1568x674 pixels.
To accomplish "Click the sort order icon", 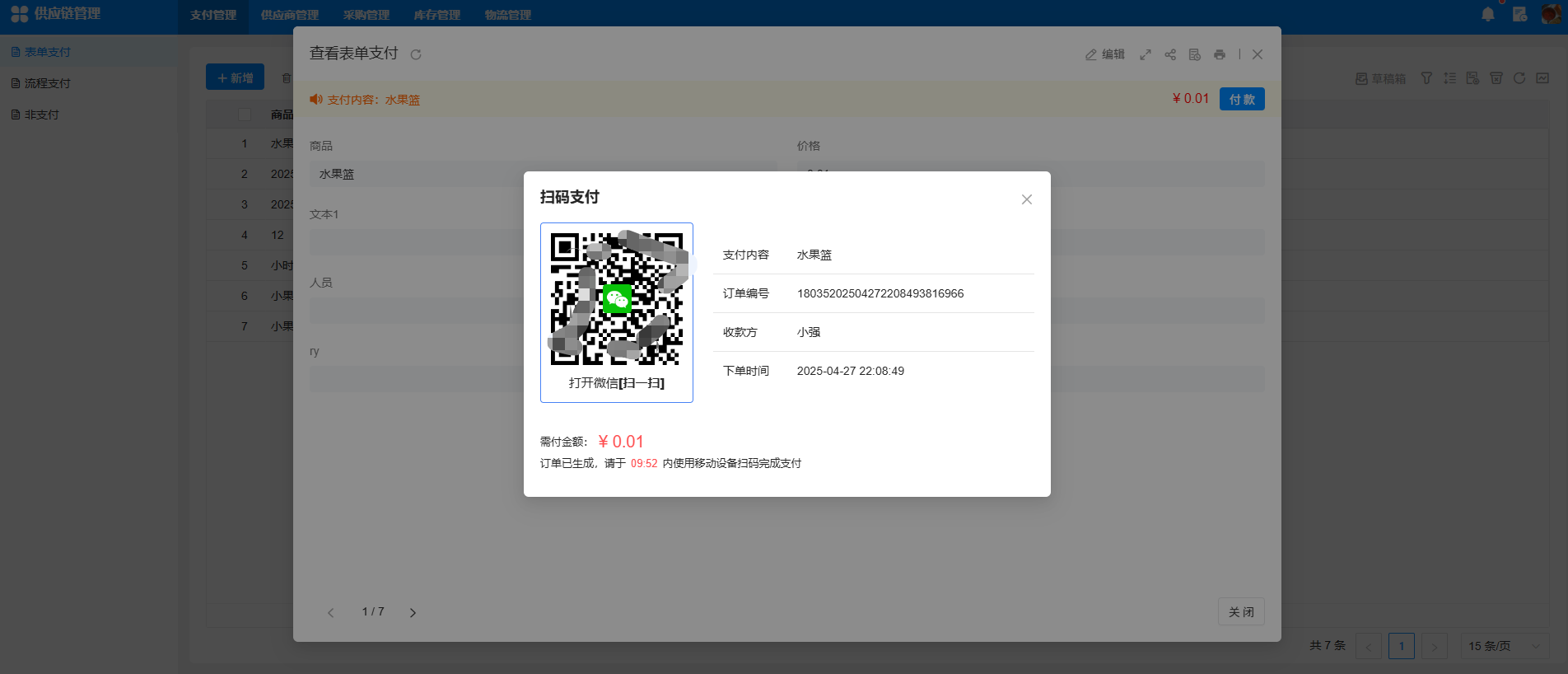I will tap(1449, 78).
